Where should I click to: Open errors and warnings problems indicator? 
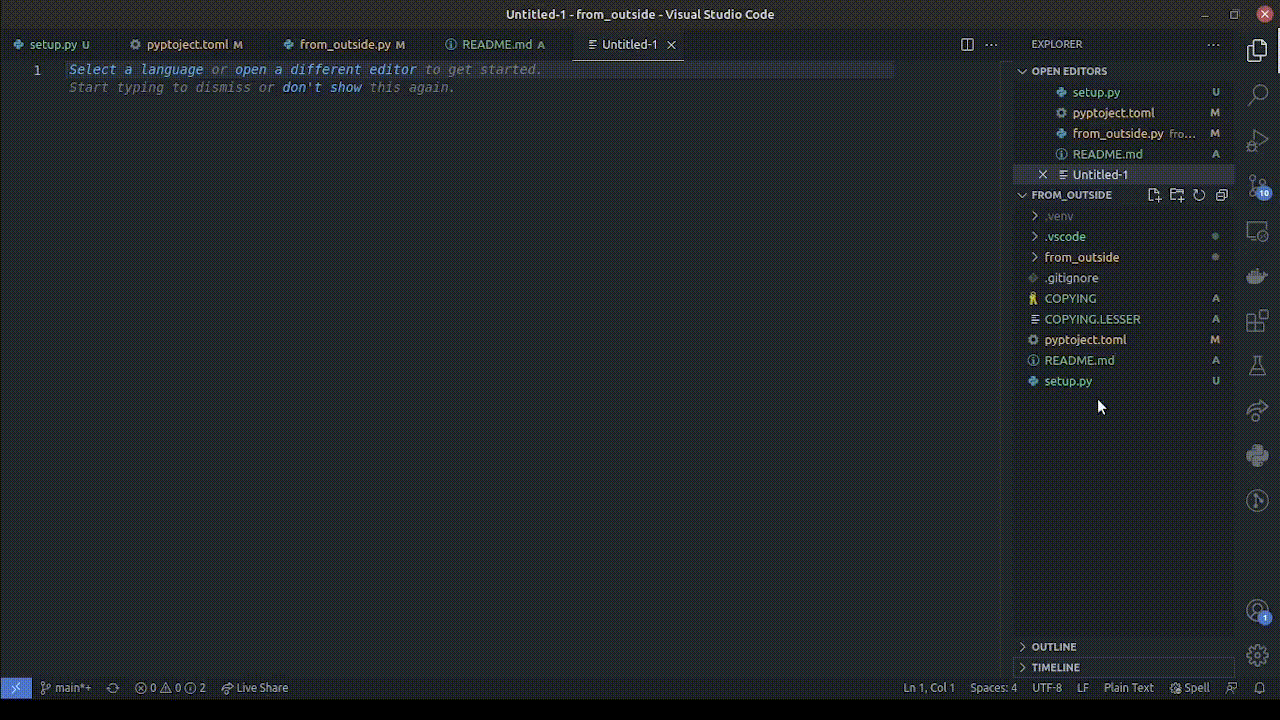coord(170,688)
